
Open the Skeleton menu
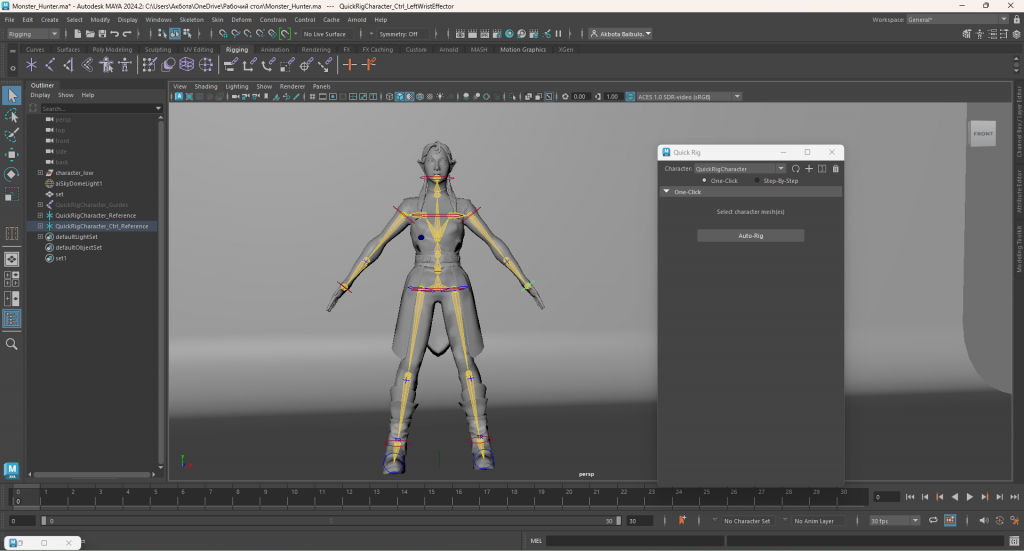pyautogui.click(x=191, y=19)
